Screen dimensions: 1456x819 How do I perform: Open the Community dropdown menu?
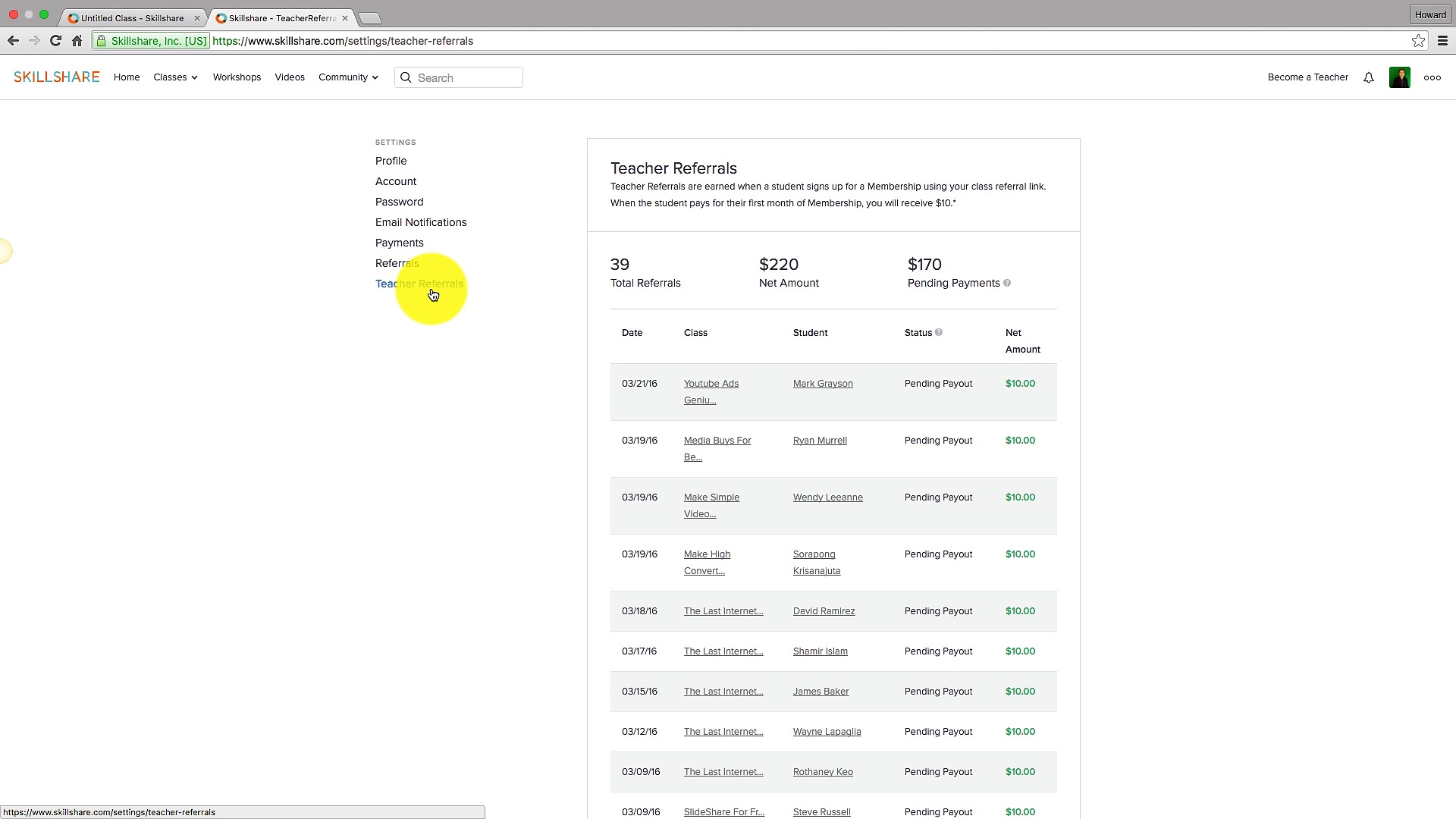pyautogui.click(x=347, y=77)
